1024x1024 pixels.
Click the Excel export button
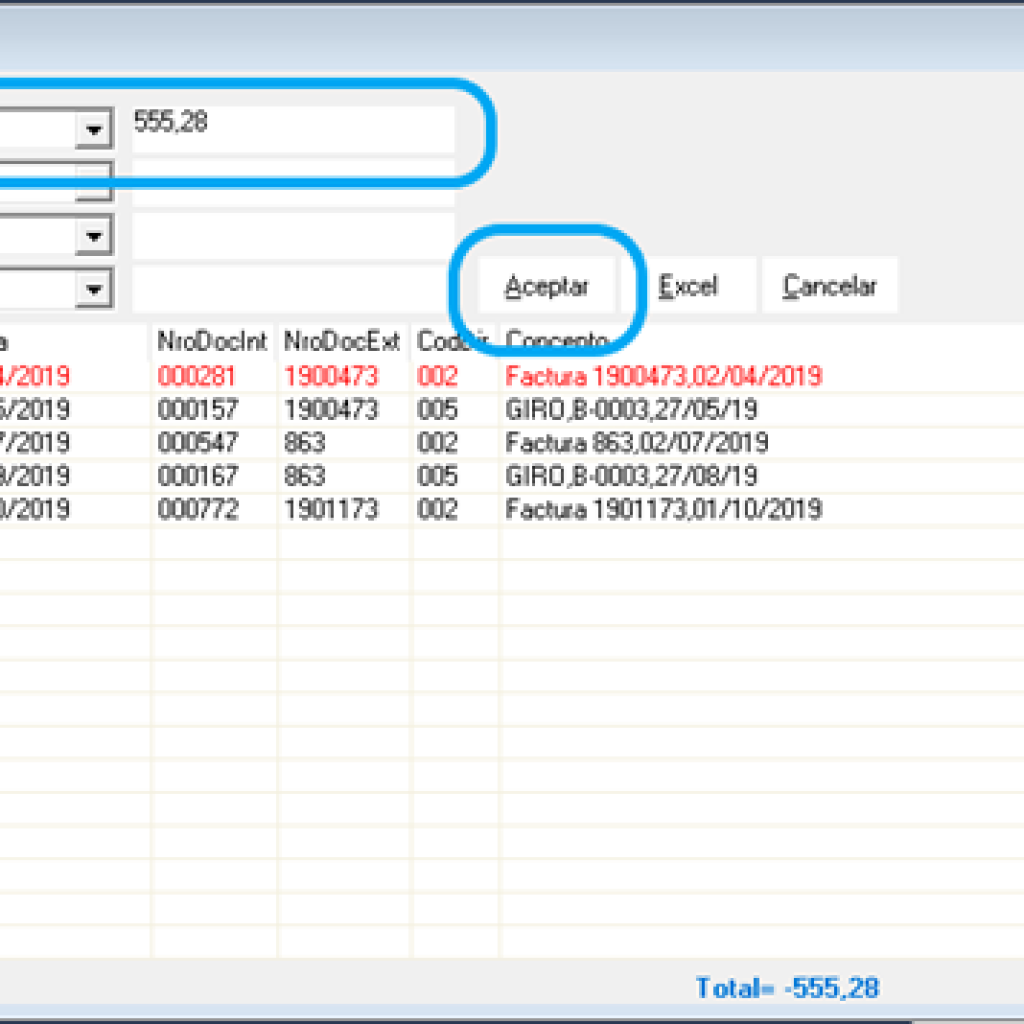[x=688, y=285]
